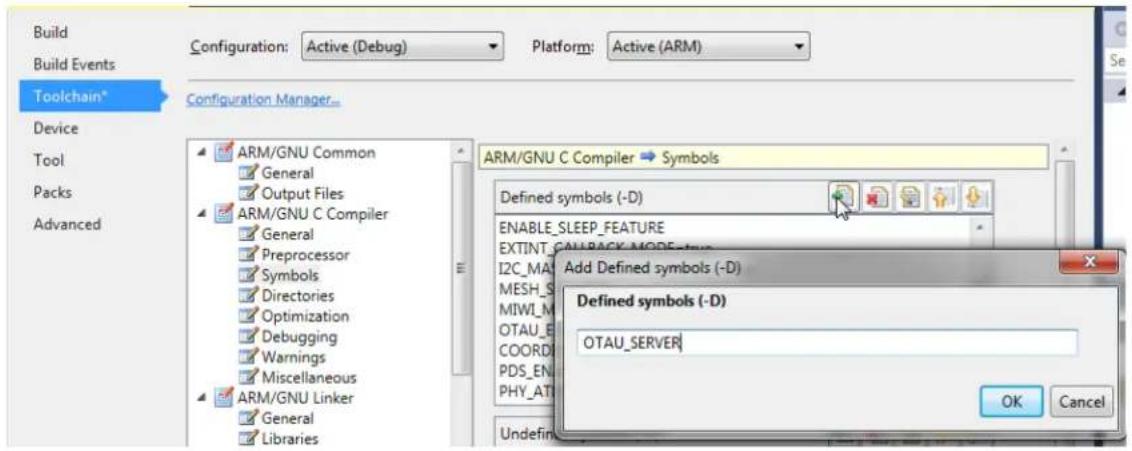This screenshot has height=451, width=1132.
Task: Click the ARM/GNU C Compiler Symbols header bar
Action: (x=762, y=157)
